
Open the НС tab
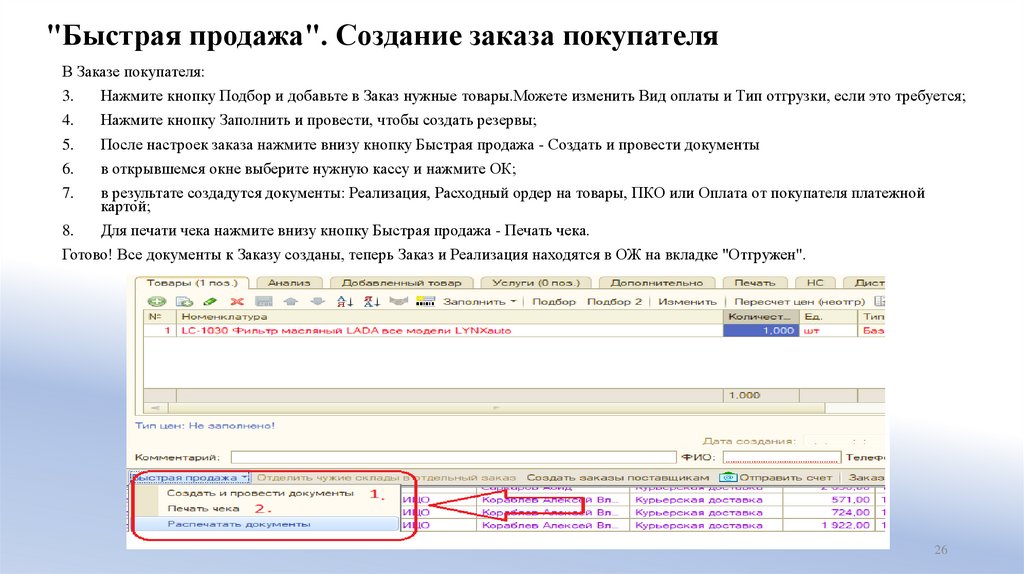point(815,283)
